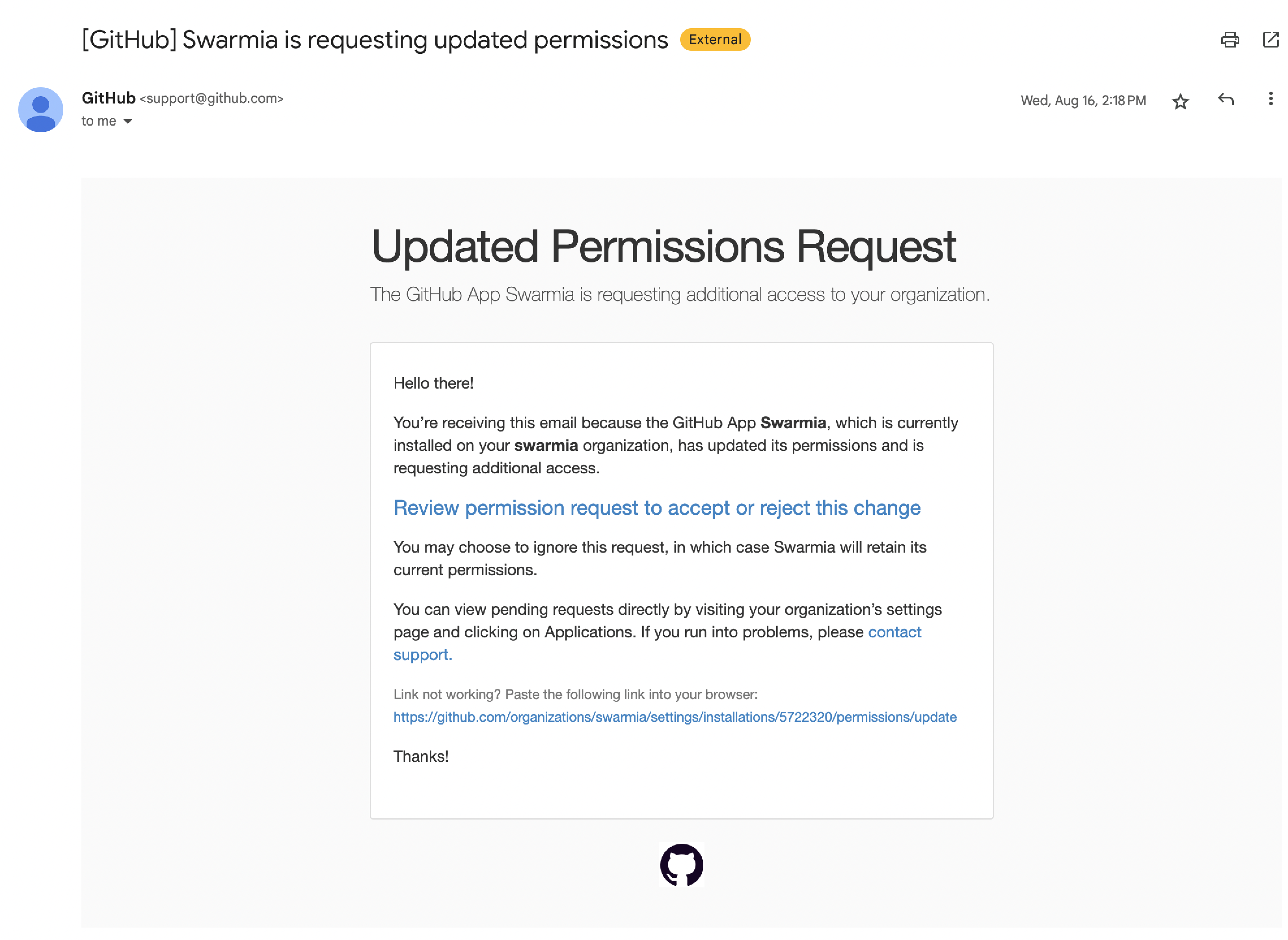Click the subtitle about Swarmia requesting access
The height and width of the screenshot is (940, 1288).
[x=680, y=295]
